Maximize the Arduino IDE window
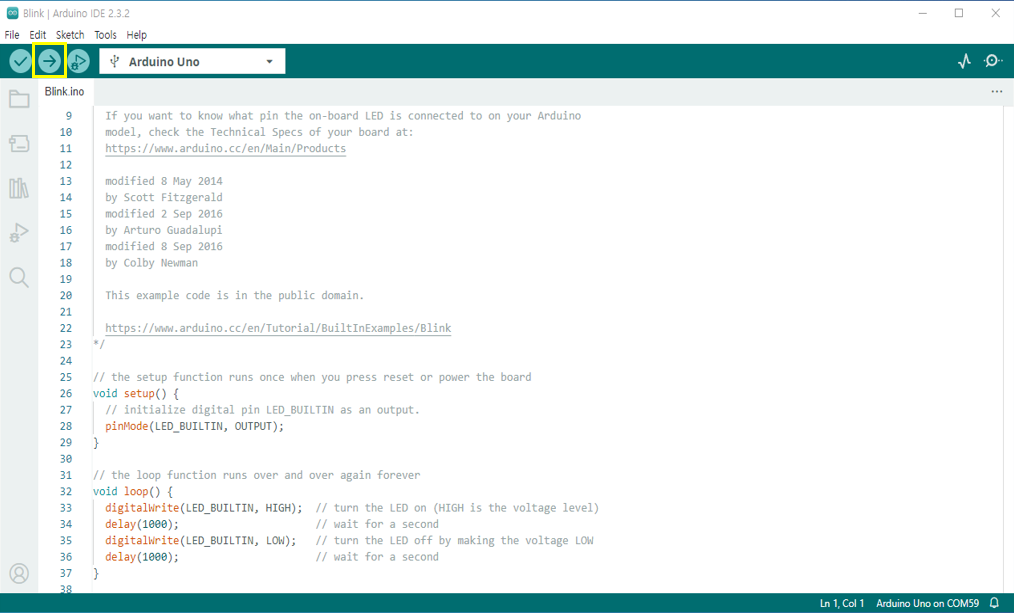 [x=959, y=13]
